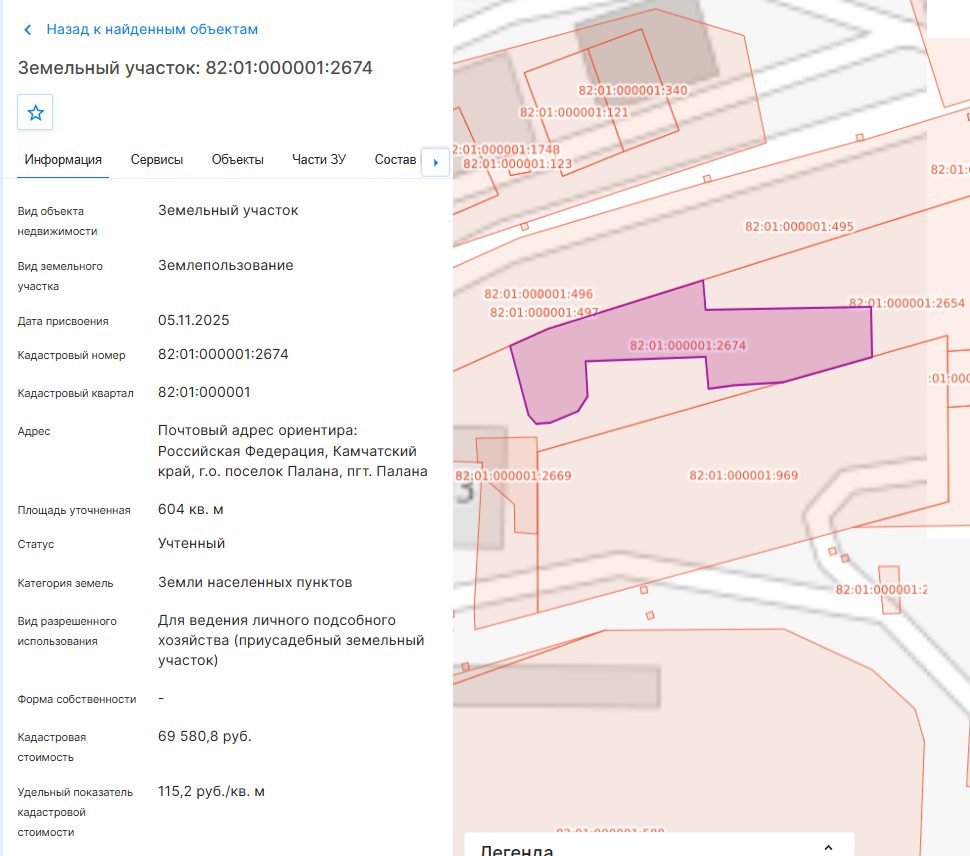
Task: Switch to the Сервисы tab
Action: click(x=157, y=160)
